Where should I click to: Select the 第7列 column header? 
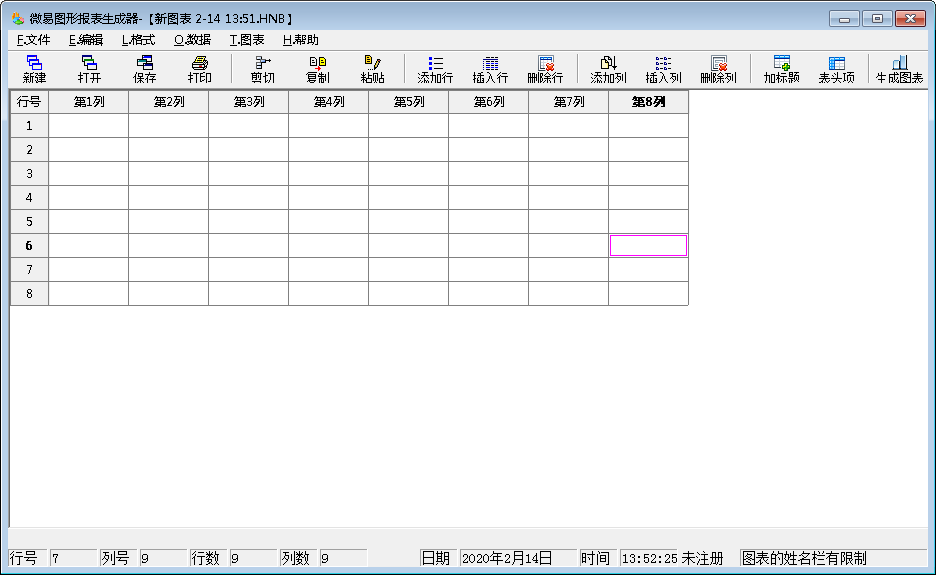[x=568, y=102]
